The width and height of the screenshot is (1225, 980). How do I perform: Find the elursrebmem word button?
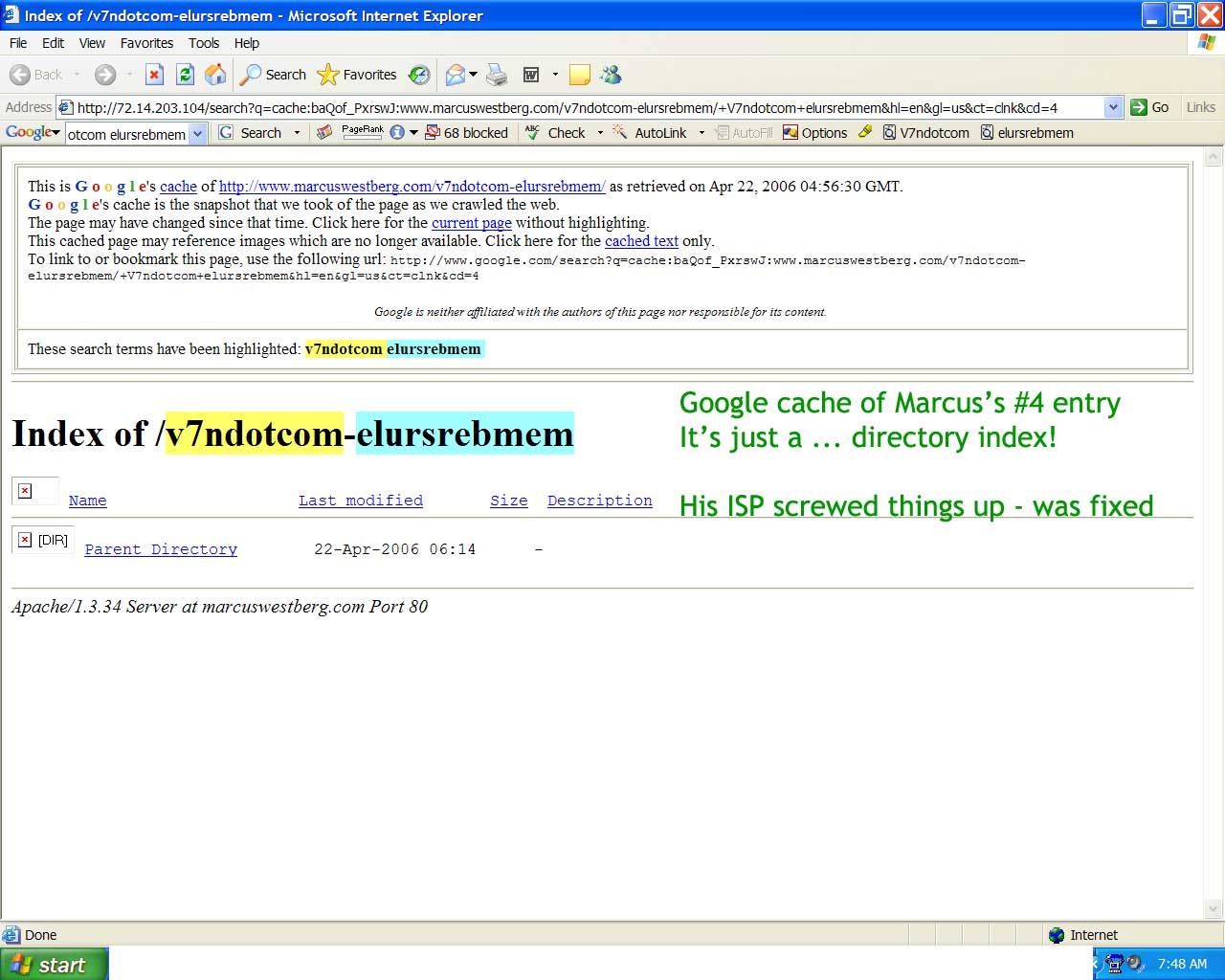(1027, 133)
